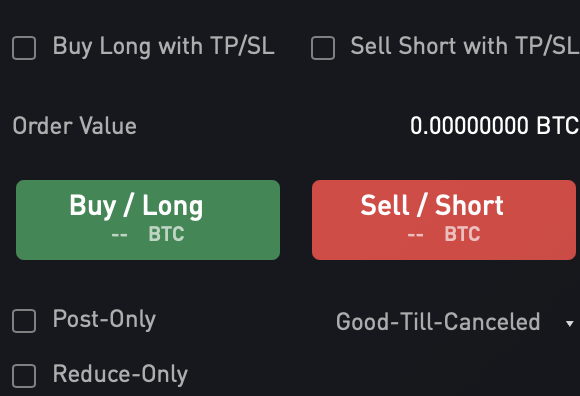580x396 pixels.
Task: Toggle the Post-Only checkbox
Action: point(24,321)
